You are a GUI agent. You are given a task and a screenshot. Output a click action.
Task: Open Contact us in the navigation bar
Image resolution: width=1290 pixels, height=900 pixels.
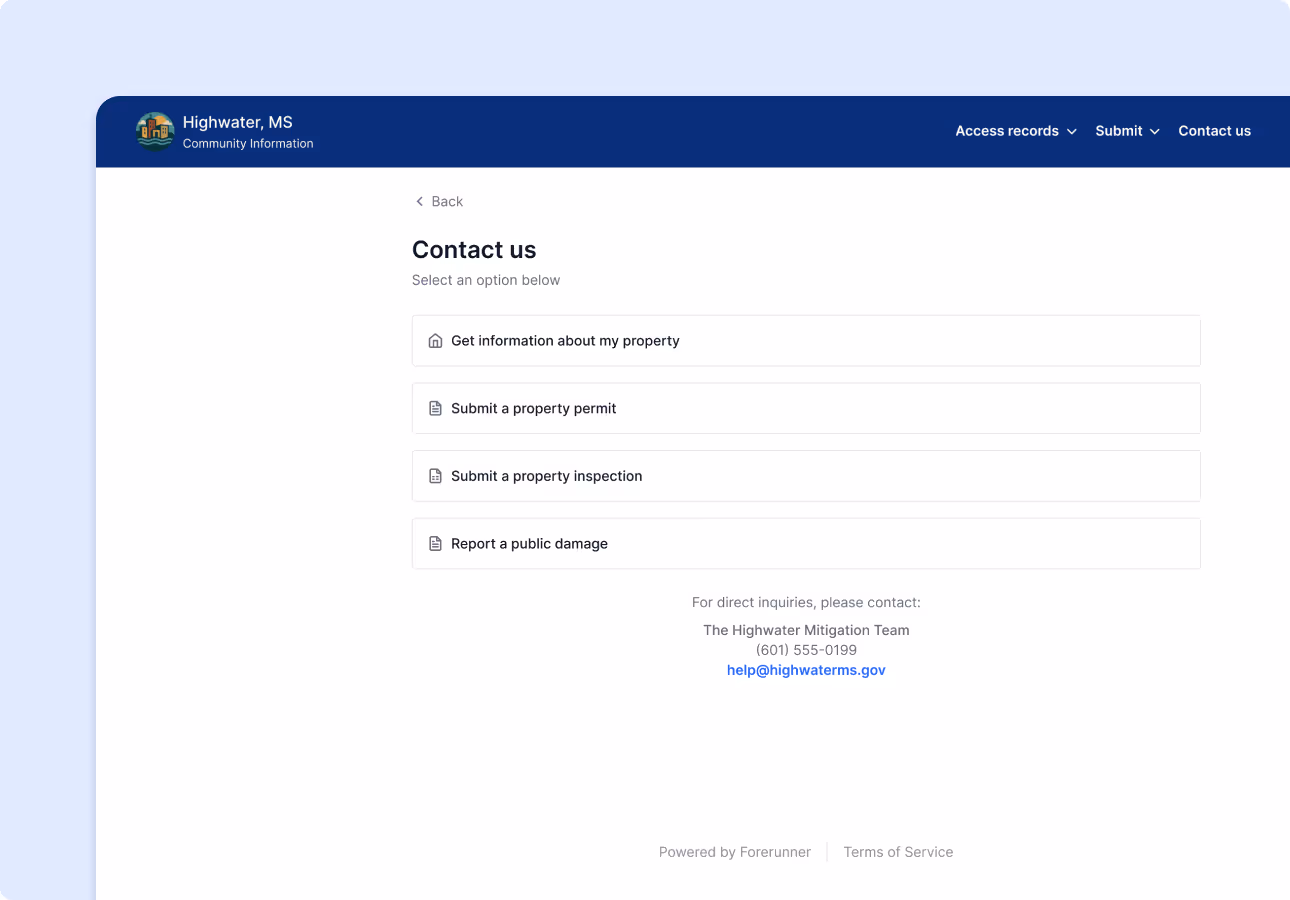click(1214, 131)
